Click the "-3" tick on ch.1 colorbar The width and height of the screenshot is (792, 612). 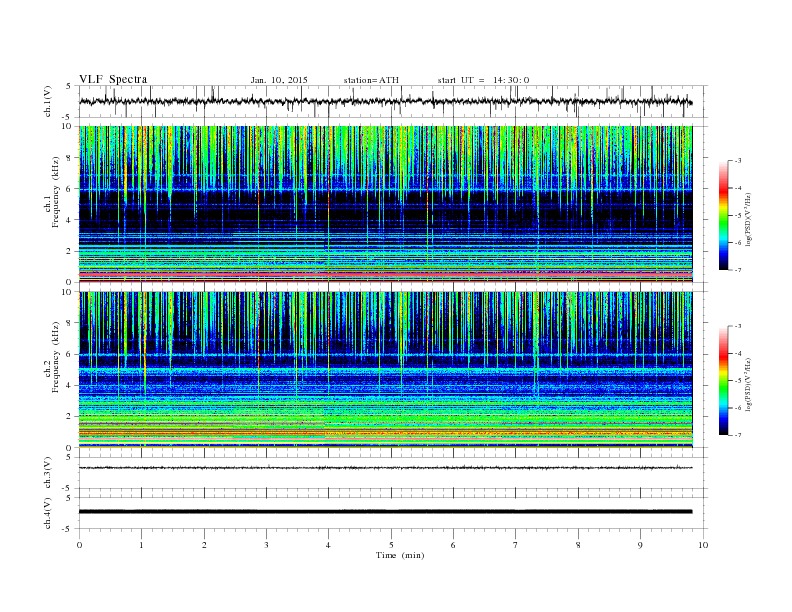(x=737, y=161)
